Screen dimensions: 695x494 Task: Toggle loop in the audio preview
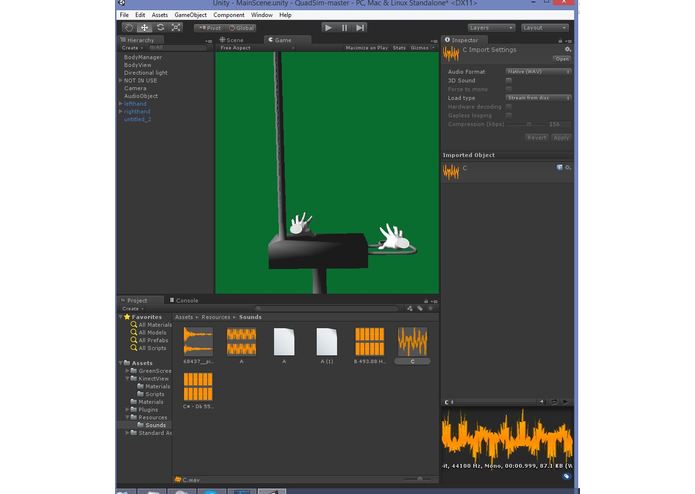554,402
